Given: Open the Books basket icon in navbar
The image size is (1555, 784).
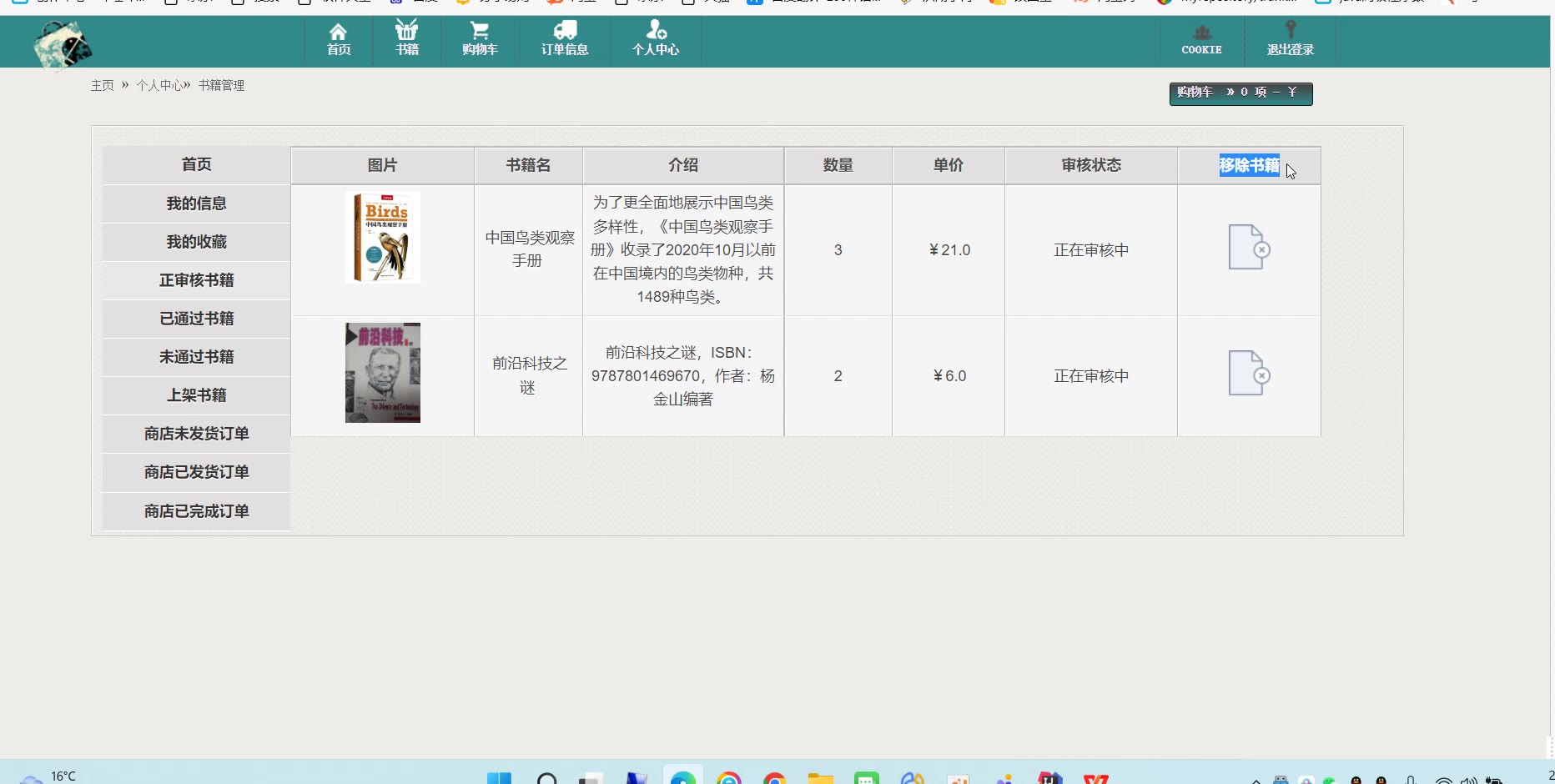Looking at the screenshot, I should click(406, 32).
